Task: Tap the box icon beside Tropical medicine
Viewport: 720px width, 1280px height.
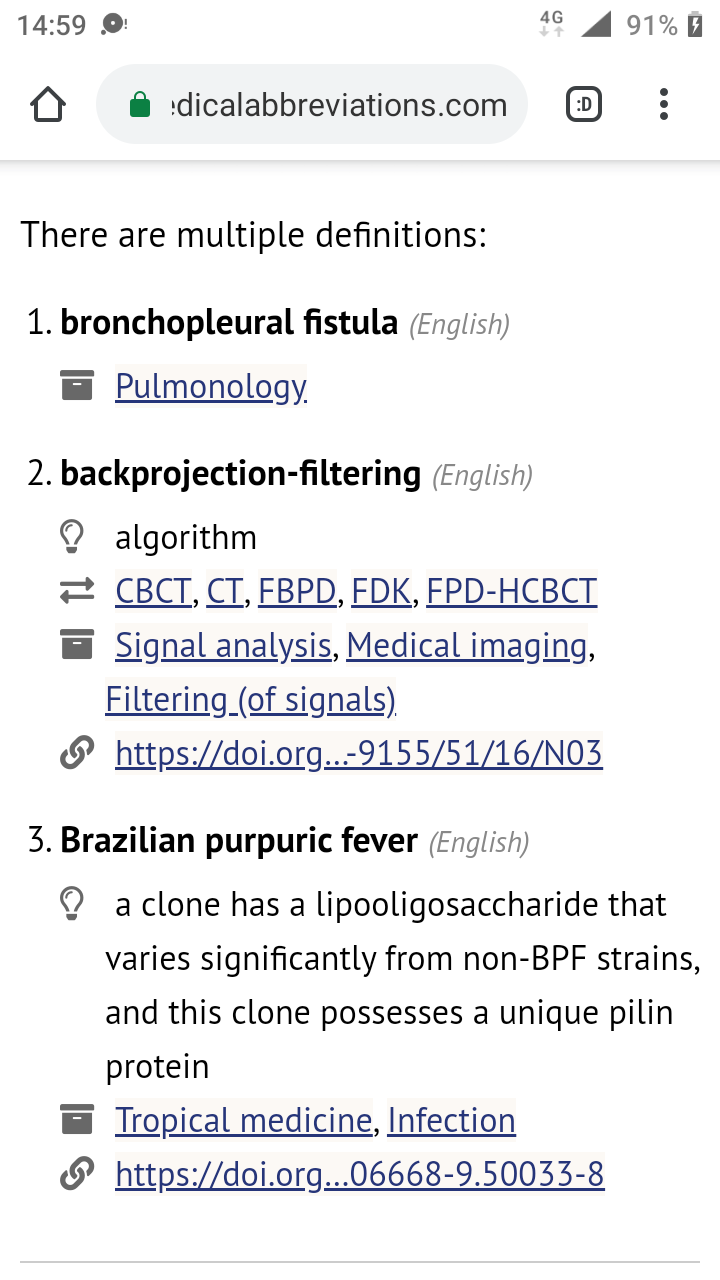Action: 77,1120
